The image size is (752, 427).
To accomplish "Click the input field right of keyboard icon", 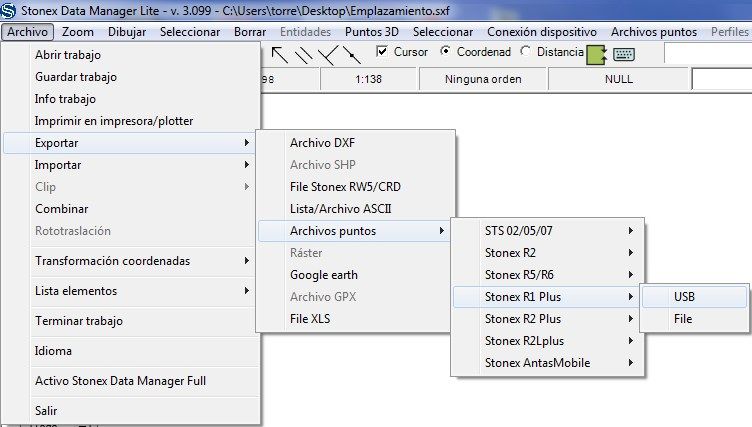I will point(708,53).
